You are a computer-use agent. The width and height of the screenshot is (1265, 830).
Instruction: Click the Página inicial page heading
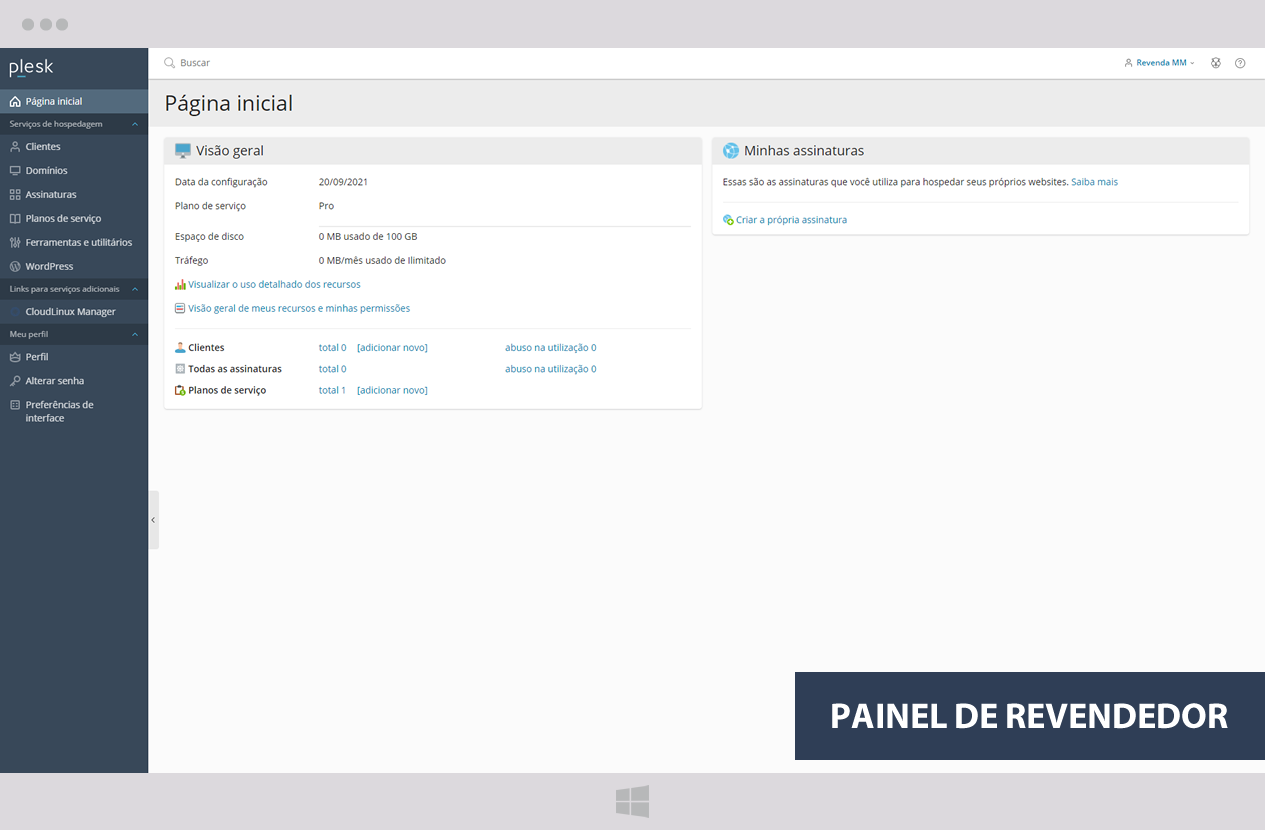pos(229,103)
